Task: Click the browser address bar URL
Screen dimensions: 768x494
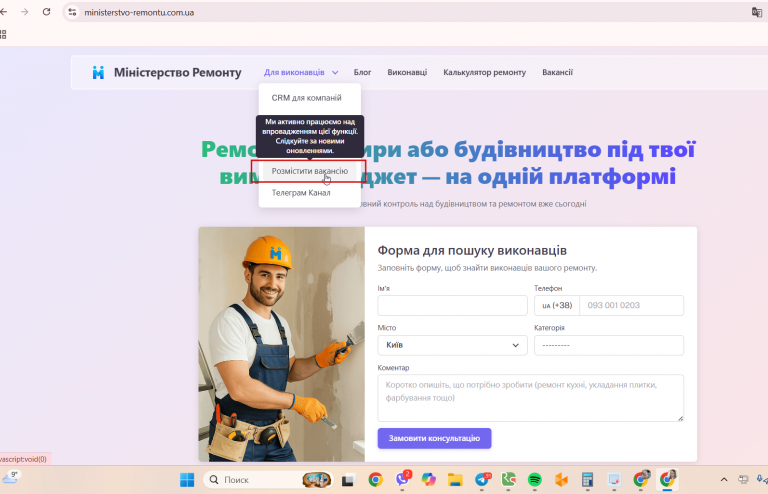Action: click(139, 12)
